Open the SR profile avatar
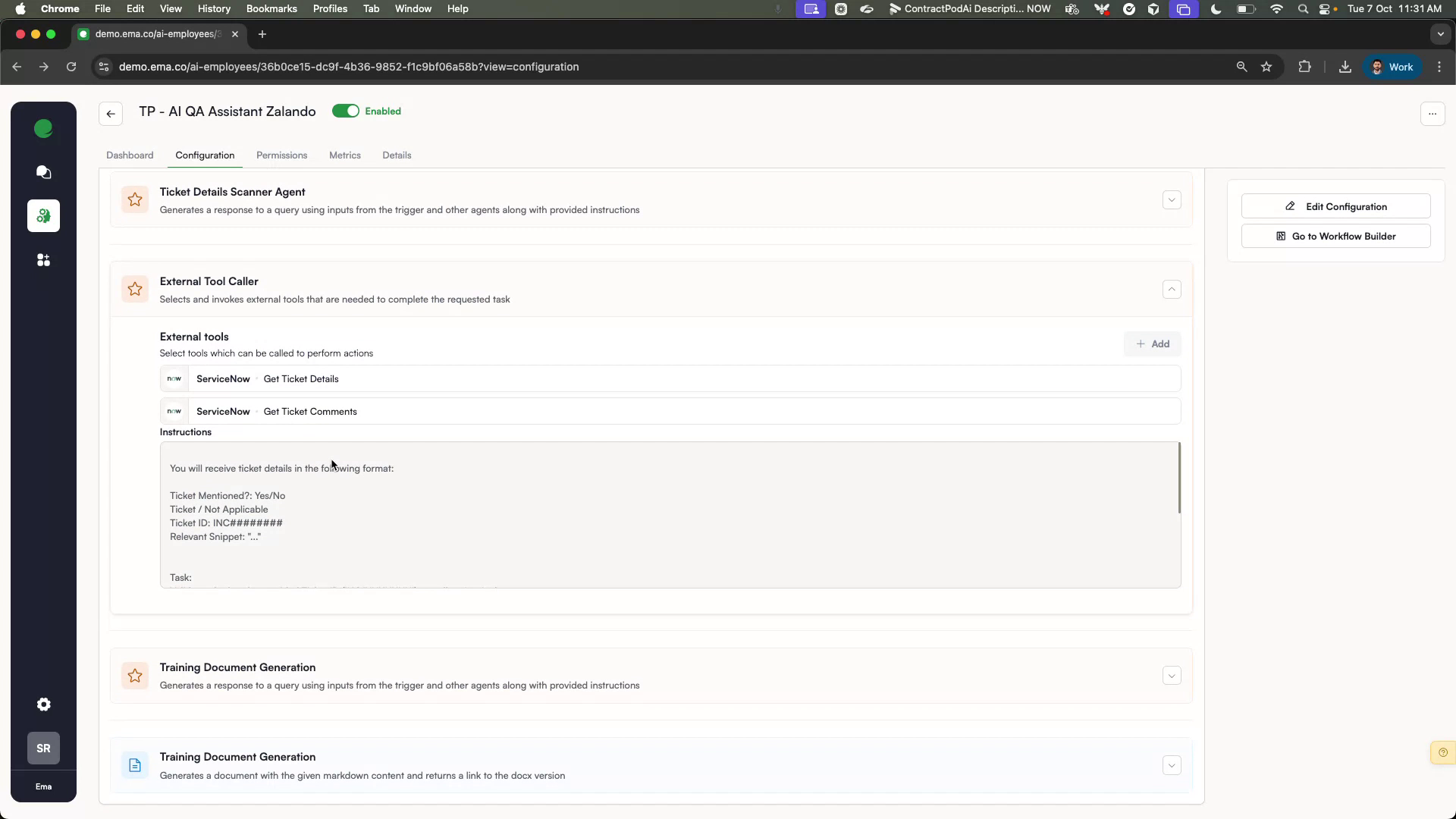Viewport: 1456px width, 819px height. tap(43, 748)
